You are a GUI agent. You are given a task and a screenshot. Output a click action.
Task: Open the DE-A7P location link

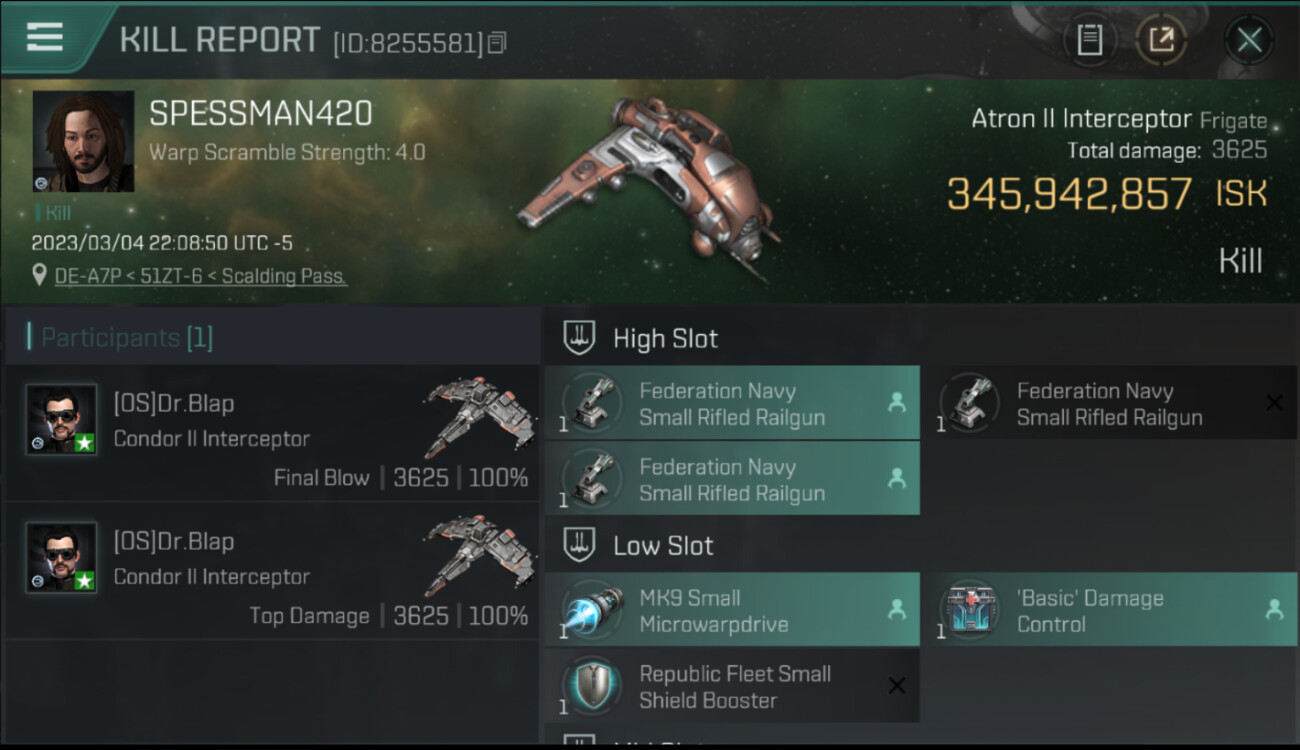coord(201,276)
